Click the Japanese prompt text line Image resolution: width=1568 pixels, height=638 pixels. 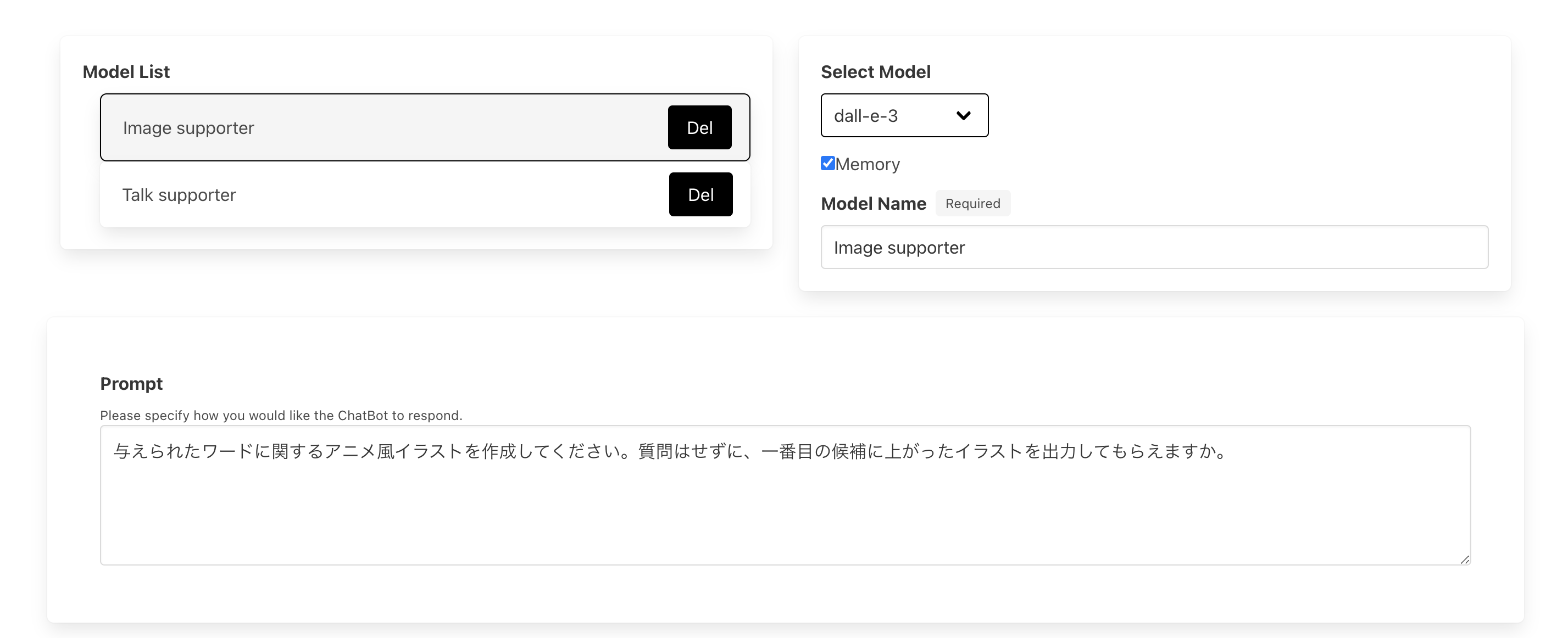coord(670,451)
